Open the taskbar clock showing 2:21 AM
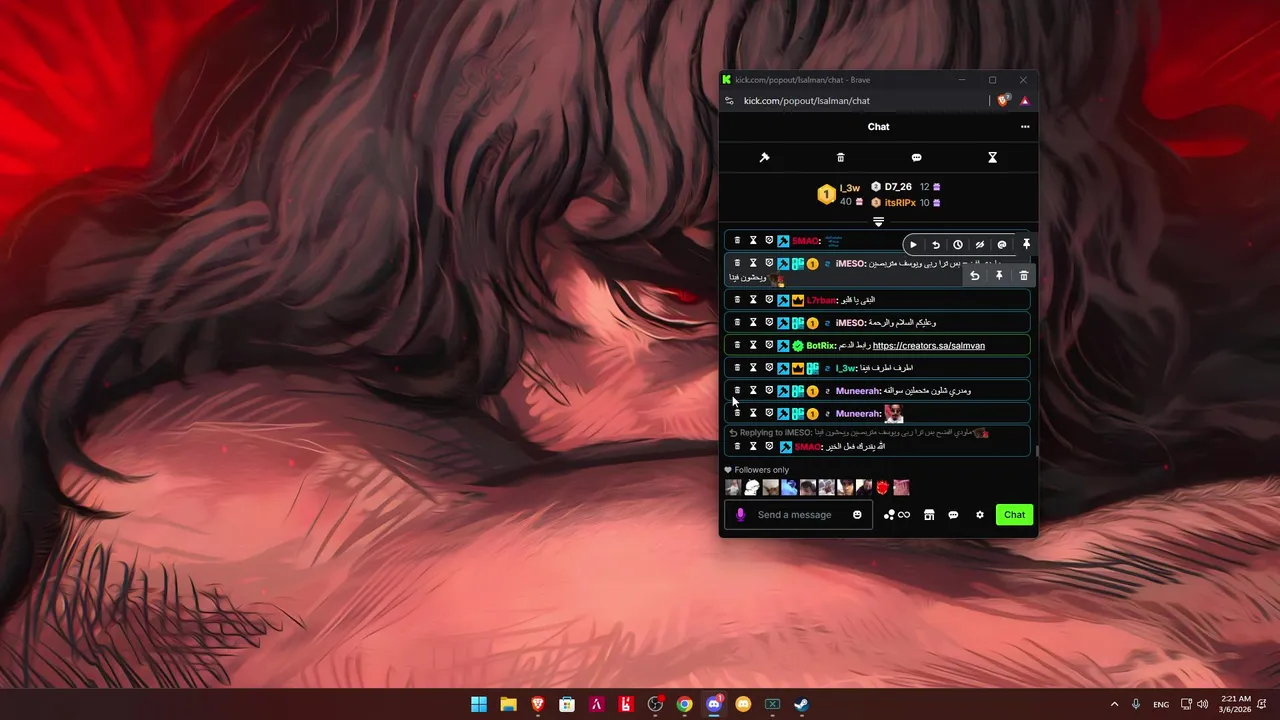 (x=1237, y=704)
